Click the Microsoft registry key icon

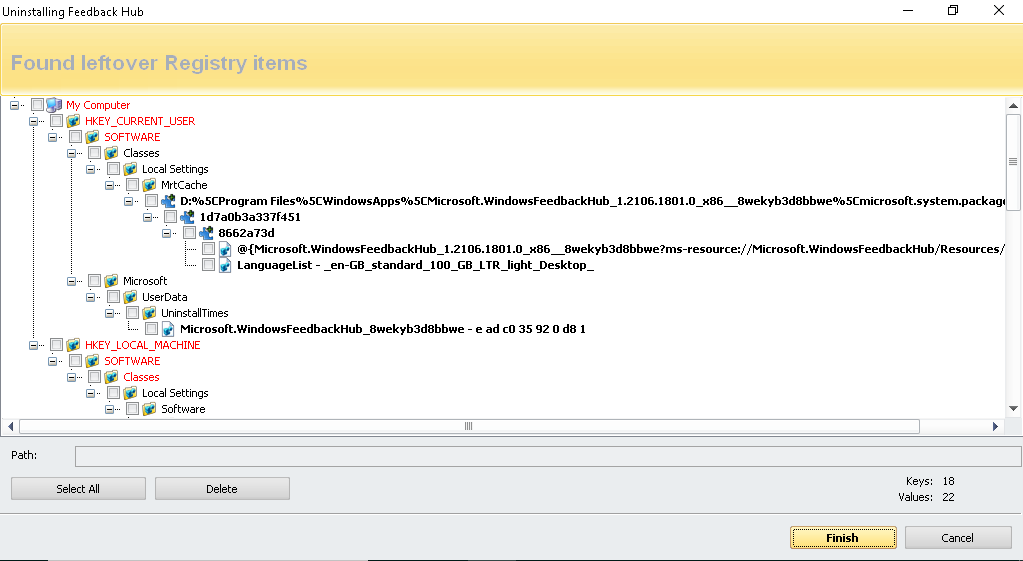tap(111, 280)
